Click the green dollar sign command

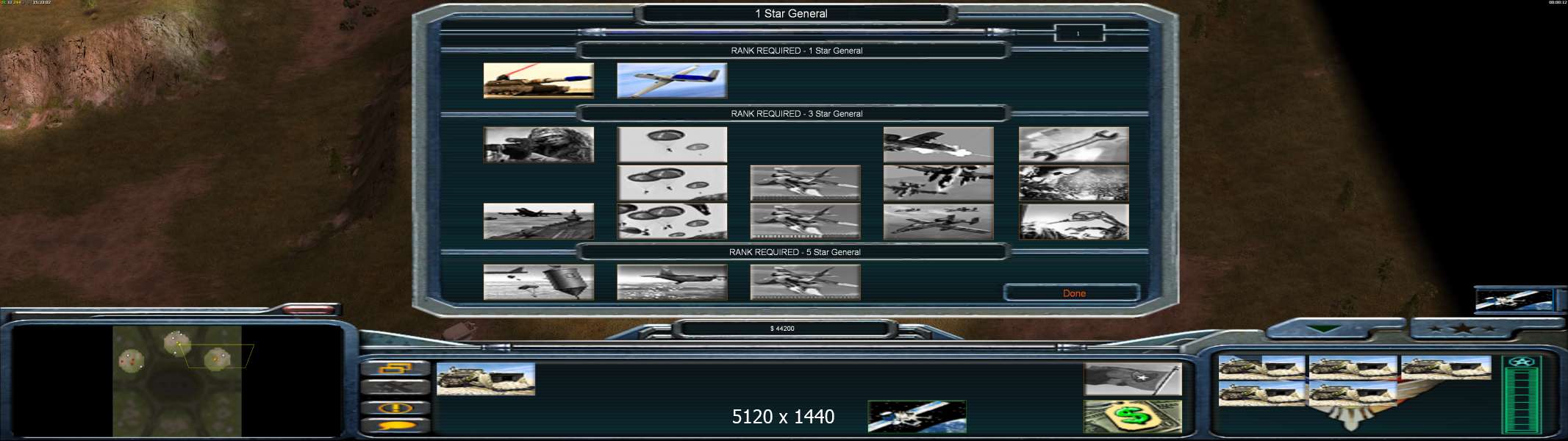coord(1133,417)
